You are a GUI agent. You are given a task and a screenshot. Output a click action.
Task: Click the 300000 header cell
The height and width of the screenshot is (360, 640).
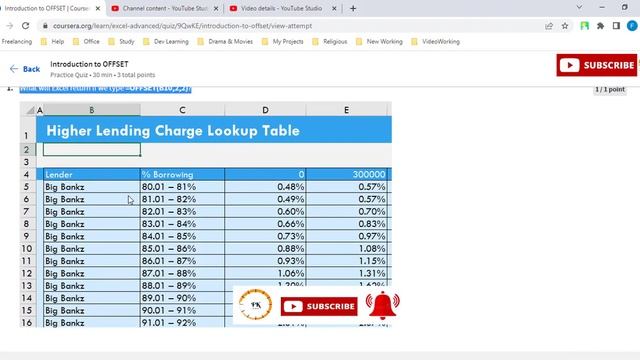(347, 174)
